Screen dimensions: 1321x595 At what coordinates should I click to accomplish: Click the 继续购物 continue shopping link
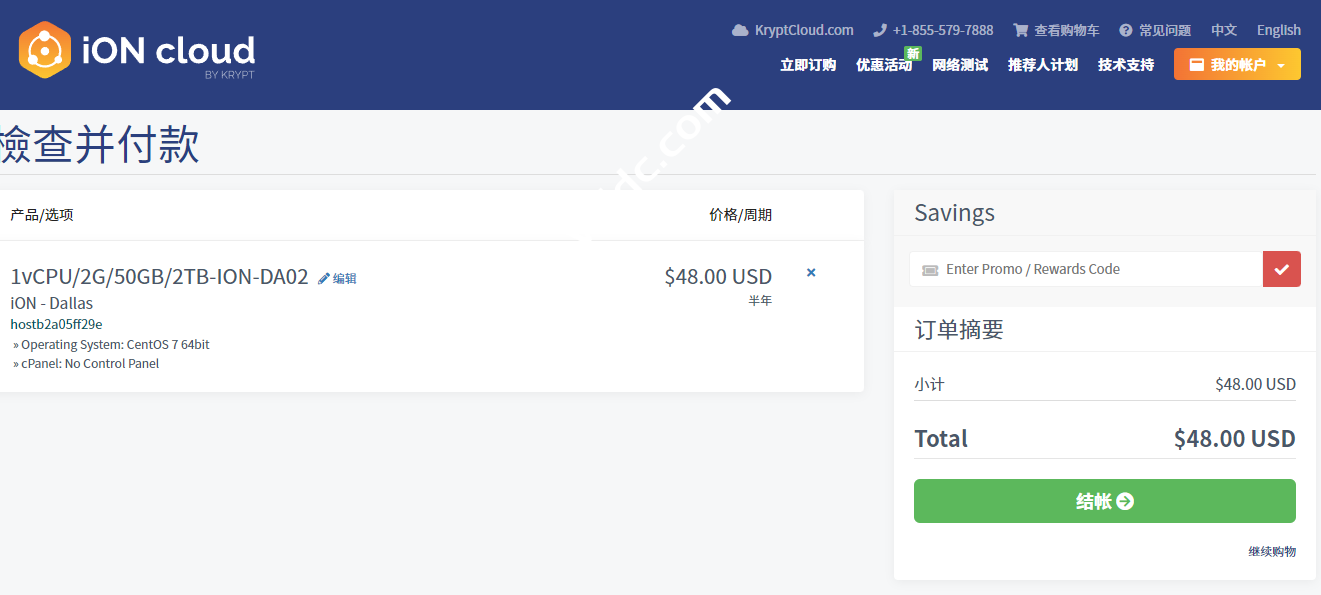1272,551
